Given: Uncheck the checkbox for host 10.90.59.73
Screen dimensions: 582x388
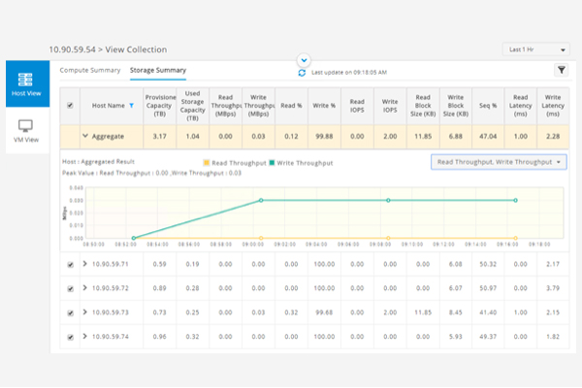Looking at the screenshot, I should click(x=70, y=313).
